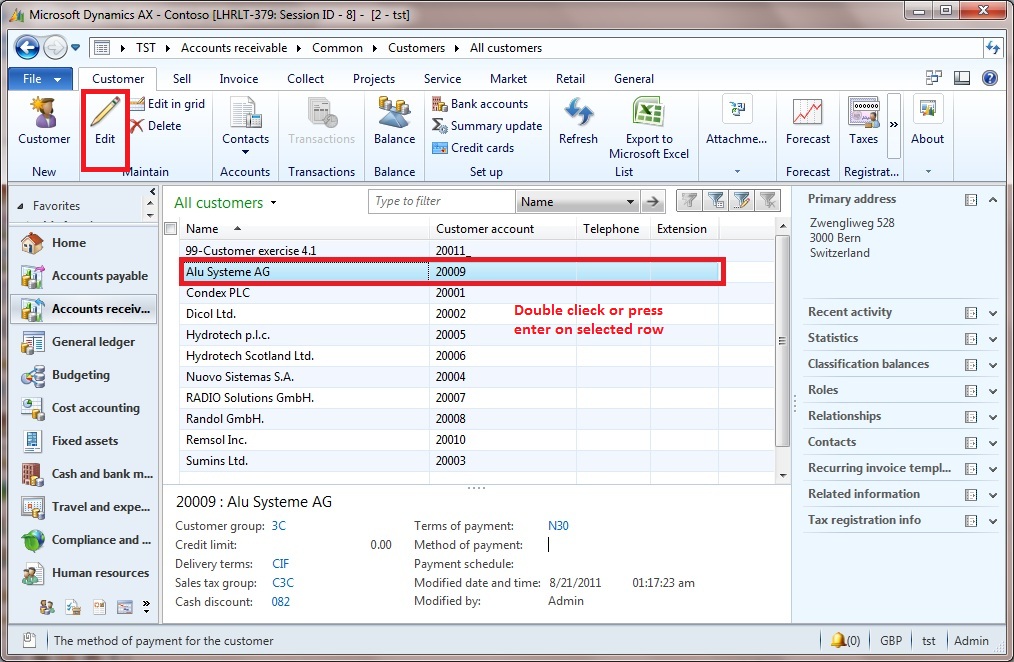Open the Home module

pyautogui.click(x=83, y=243)
